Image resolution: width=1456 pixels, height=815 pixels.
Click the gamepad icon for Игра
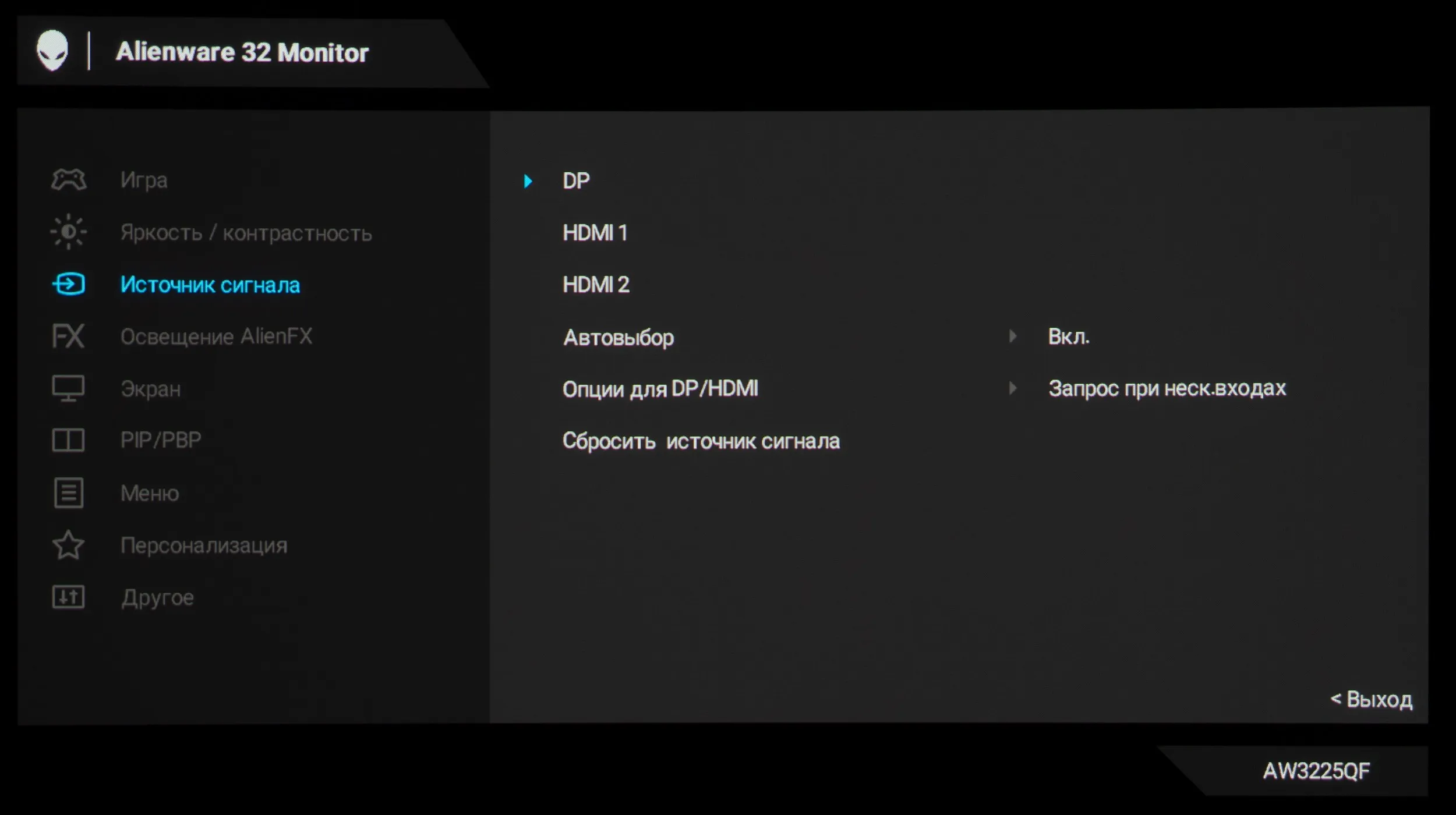point(69,179)
